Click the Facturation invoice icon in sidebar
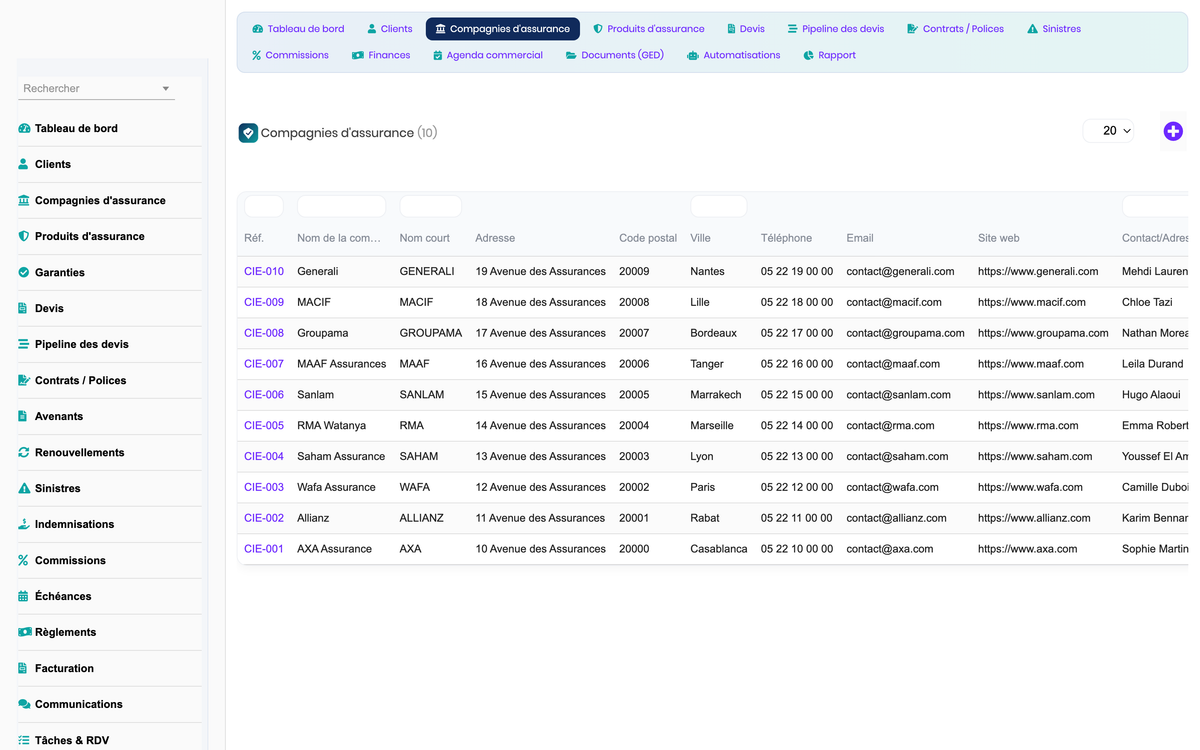1200x750 pixels. [x=24, y=668]
